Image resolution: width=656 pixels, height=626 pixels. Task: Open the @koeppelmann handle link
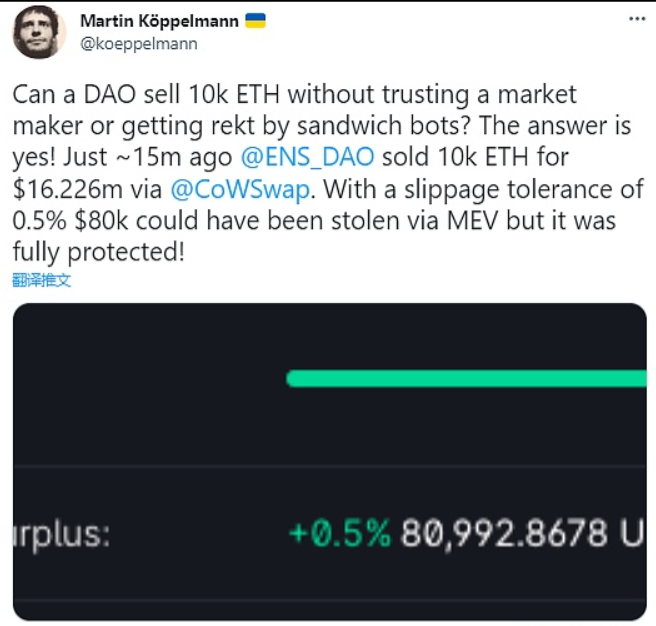138,43
